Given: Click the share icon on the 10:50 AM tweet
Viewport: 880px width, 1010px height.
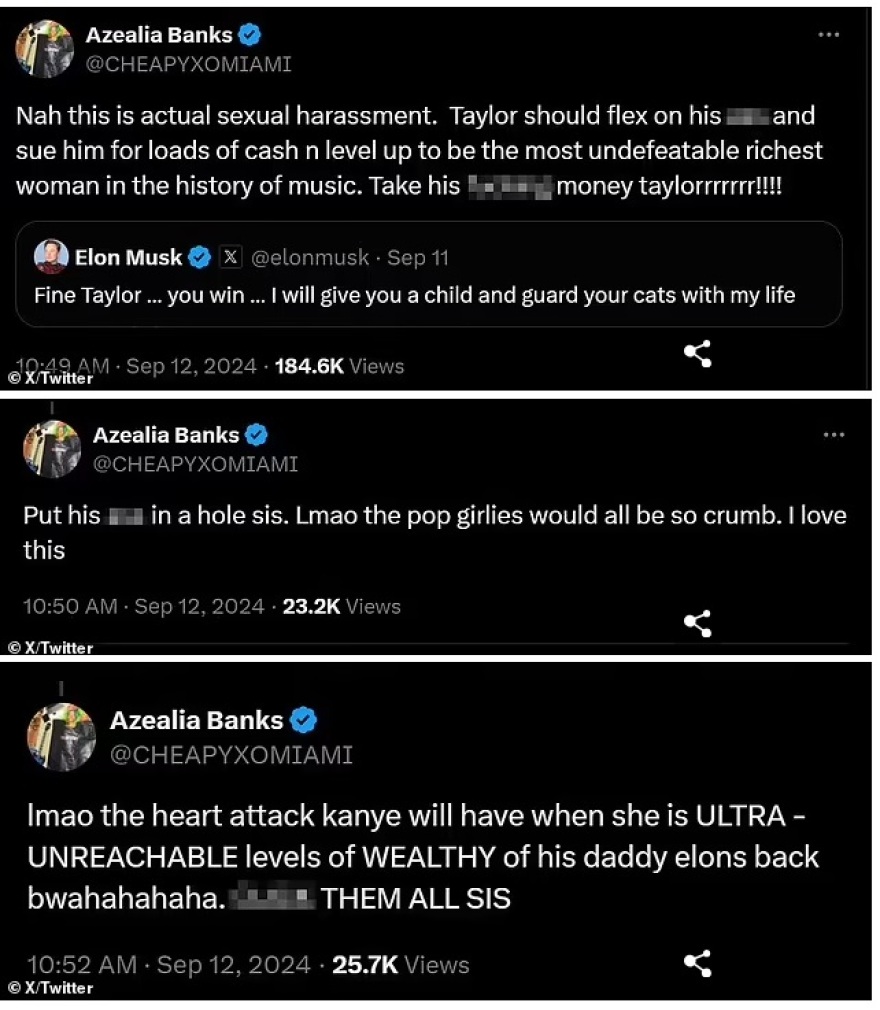Looking at the screenshot, I should 697,622.
